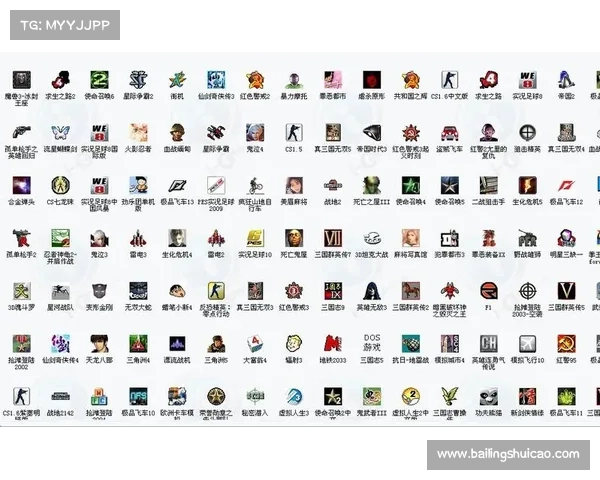600x480 pixels.
Task: Click the 秘密潜入 icon
Action: click(255, 397)
